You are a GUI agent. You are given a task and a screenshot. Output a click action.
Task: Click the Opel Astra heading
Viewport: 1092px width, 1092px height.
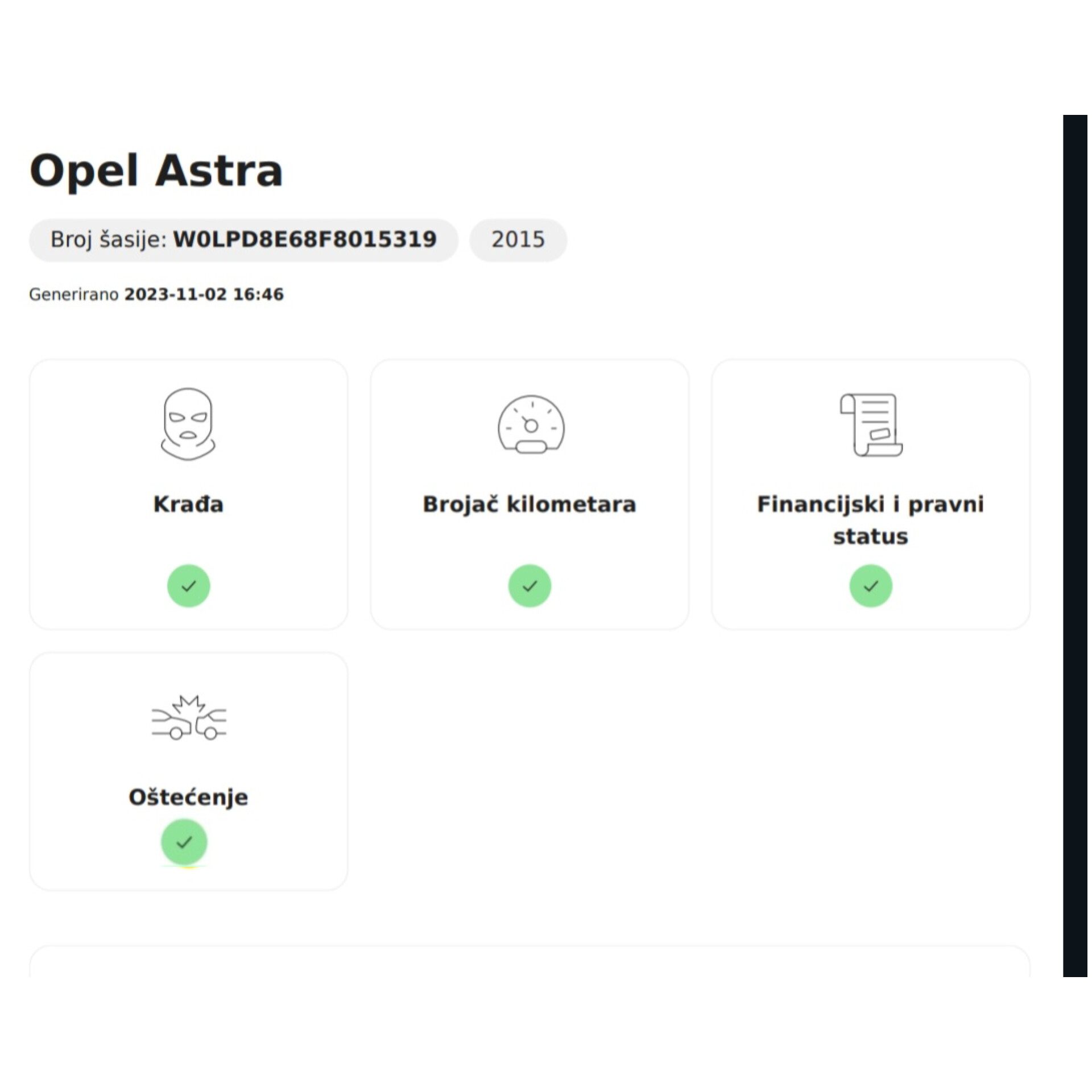156,171
